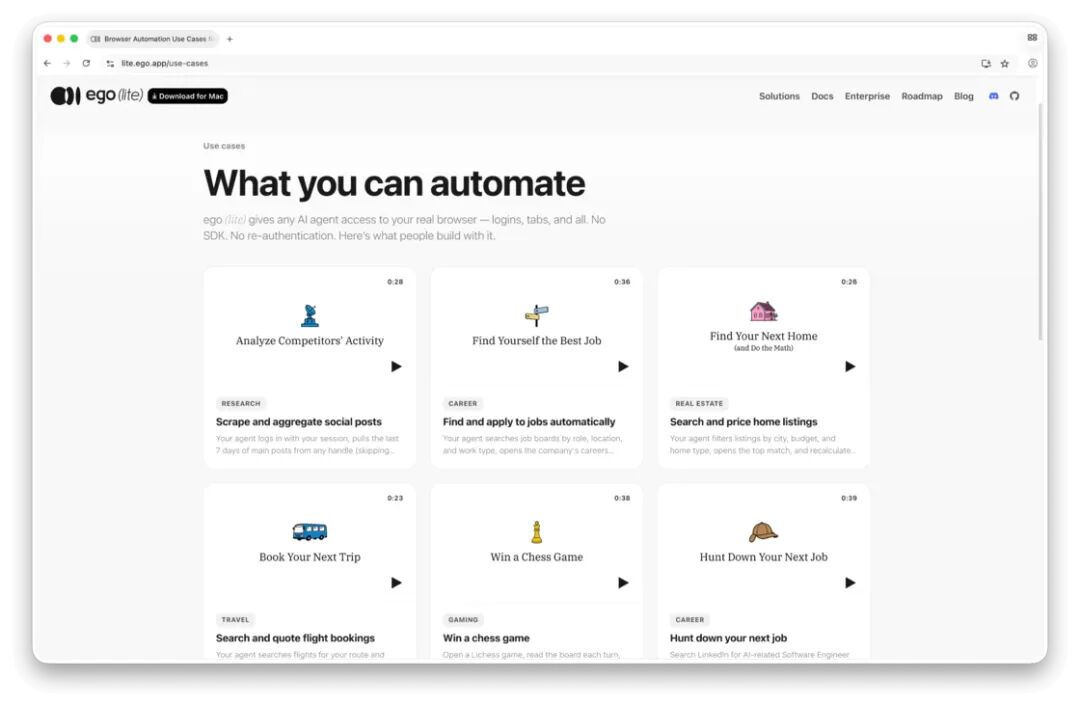Open the Roadmap nav link
Screen dimensions: 1080x706
[x=922, y=96]
